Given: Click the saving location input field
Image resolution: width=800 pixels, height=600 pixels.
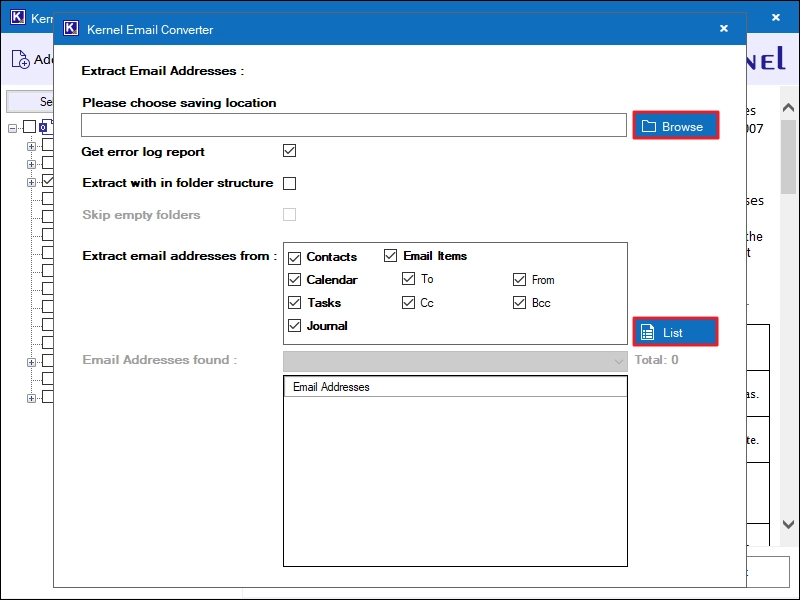Looking at the screenshot, I should pyautogui.click(x=354, y=125).
